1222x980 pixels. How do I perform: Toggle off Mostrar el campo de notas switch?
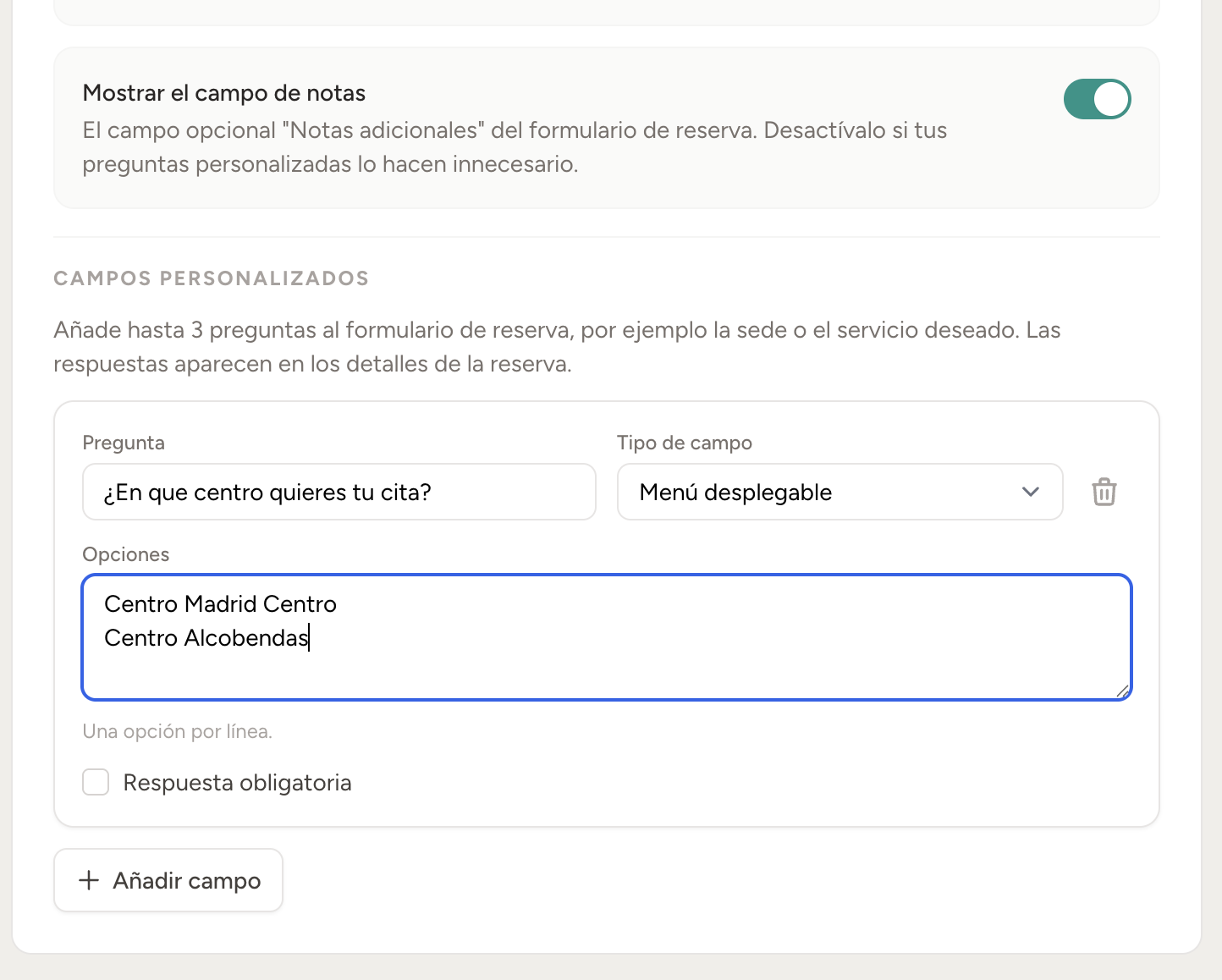tap(1097, 99)
